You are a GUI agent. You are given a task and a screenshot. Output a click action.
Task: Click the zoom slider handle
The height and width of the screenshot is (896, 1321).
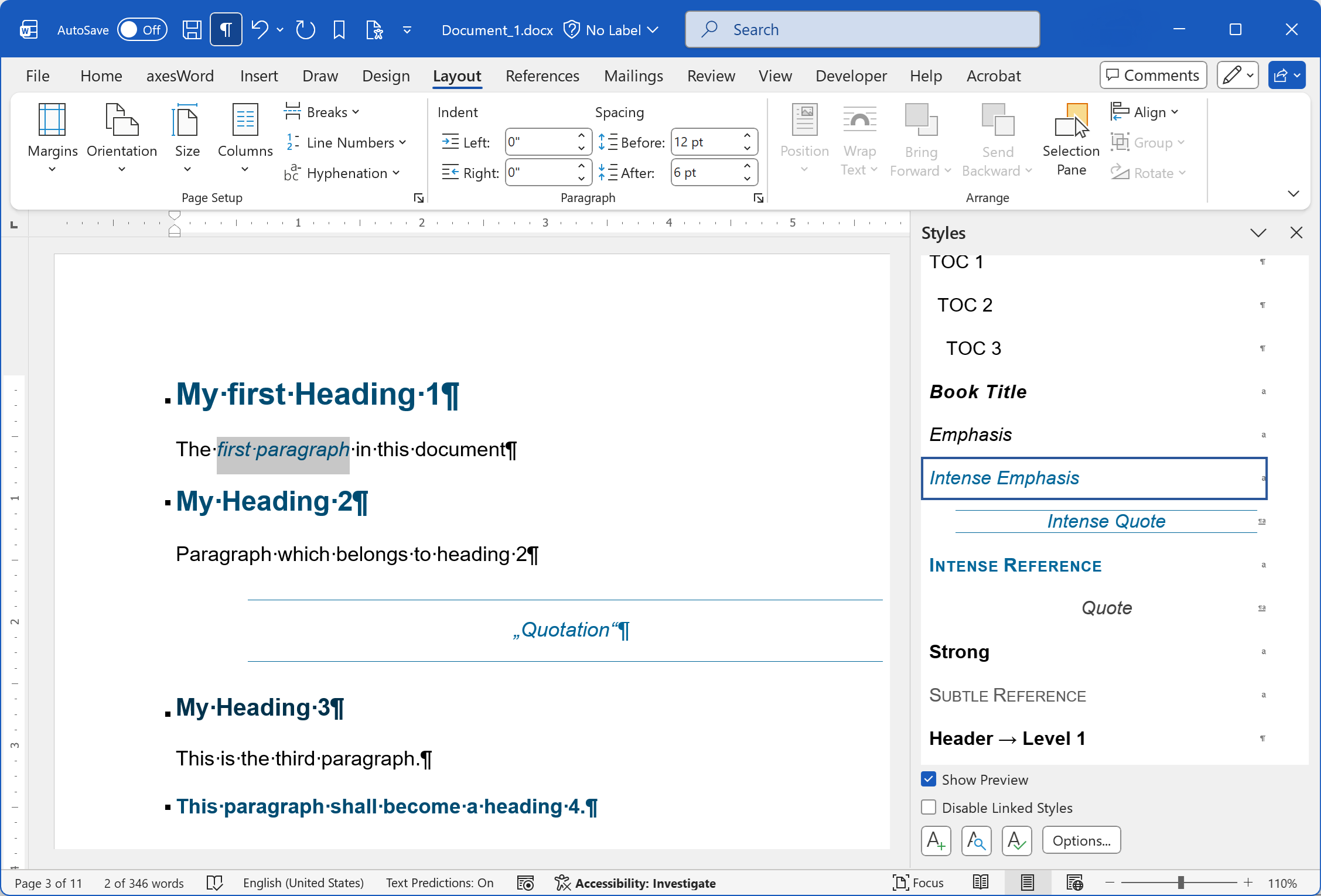1181,883
